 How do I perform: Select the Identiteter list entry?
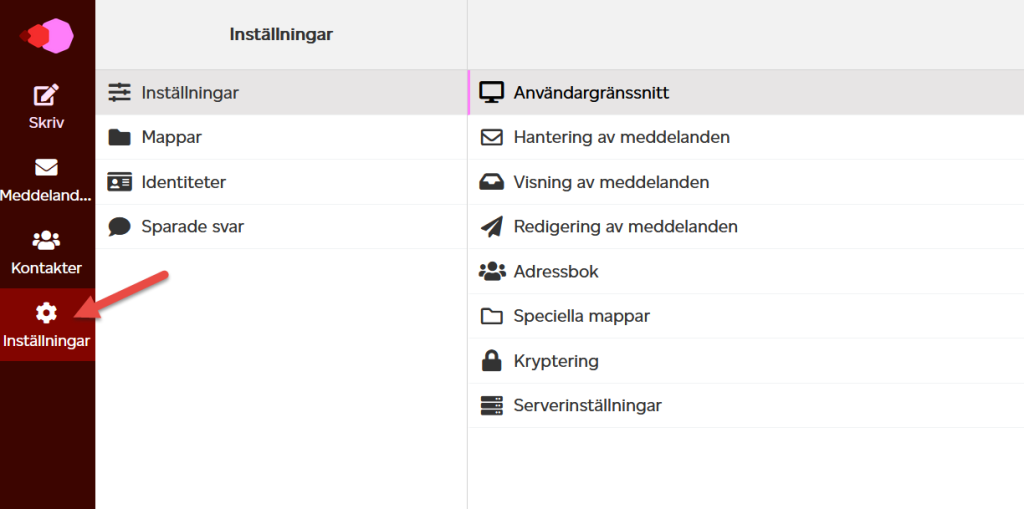(x=281, y=182)
